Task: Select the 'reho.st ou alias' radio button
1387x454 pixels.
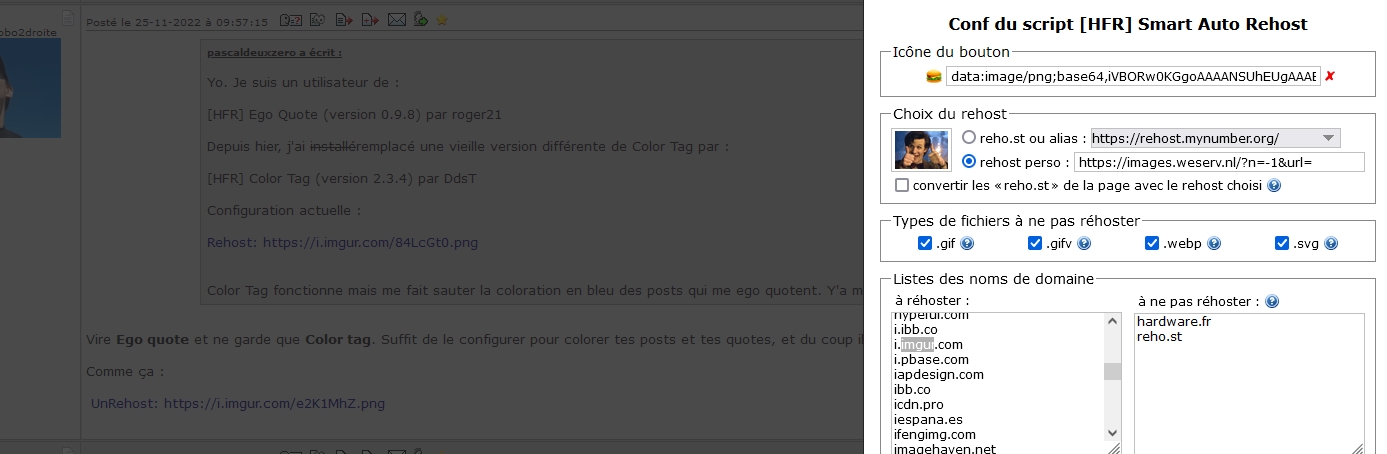Action: tap(969, 138)
